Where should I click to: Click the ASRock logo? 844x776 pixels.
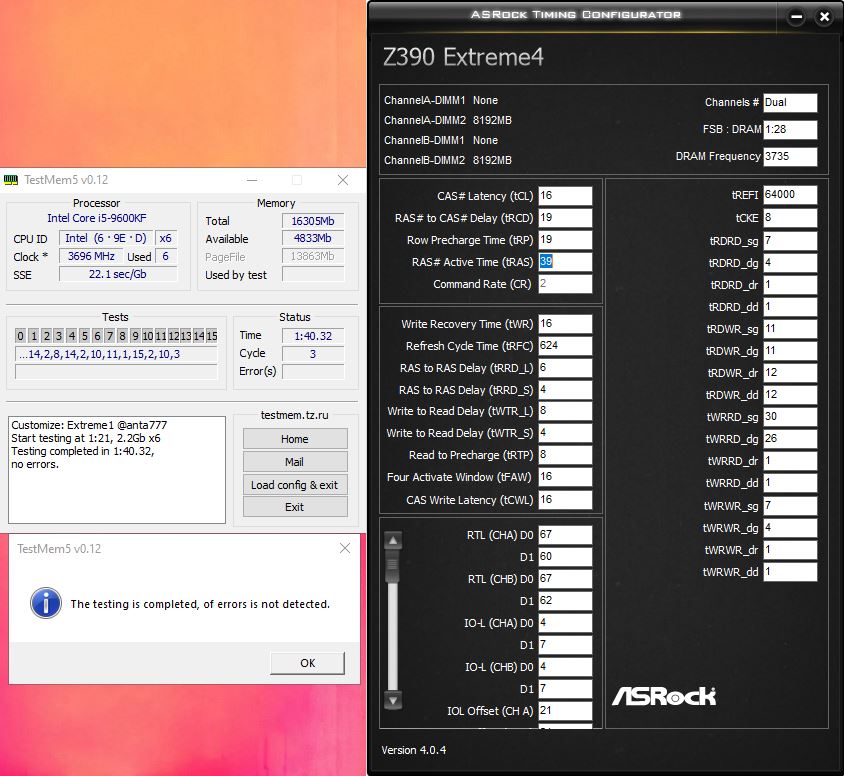pyautogui.click(x=664, y=696)
